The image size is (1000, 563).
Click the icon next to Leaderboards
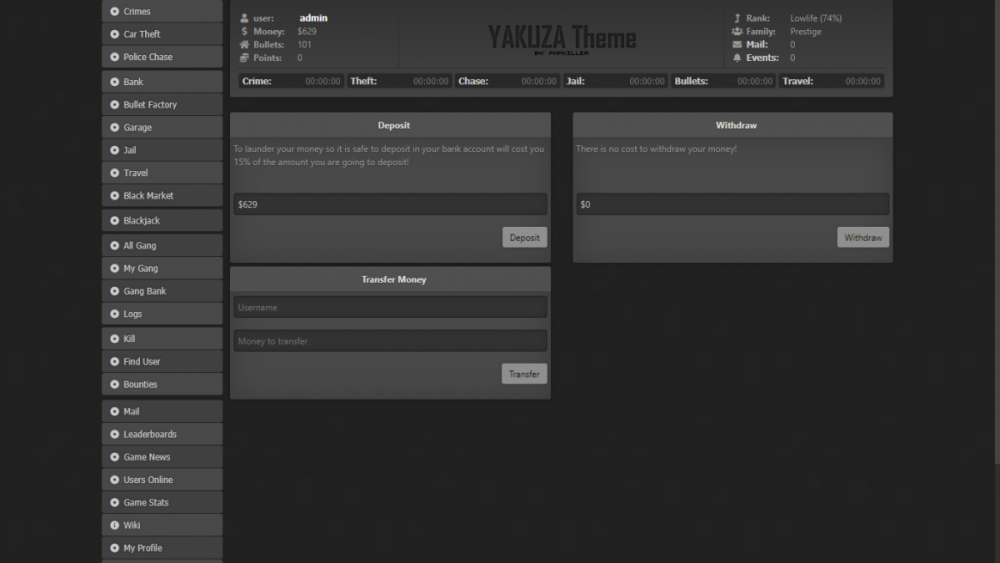(114, 434)
